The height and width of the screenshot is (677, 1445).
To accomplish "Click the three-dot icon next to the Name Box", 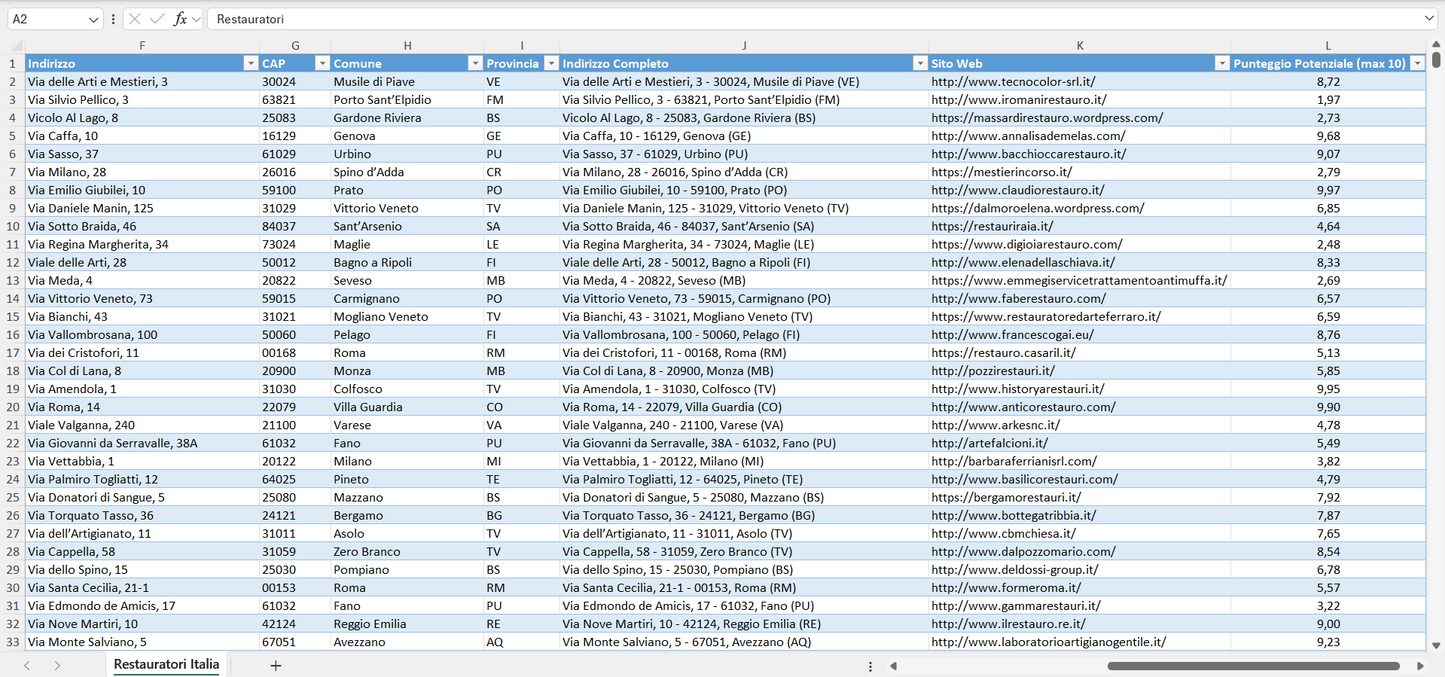I will click(x=113, y=18).
